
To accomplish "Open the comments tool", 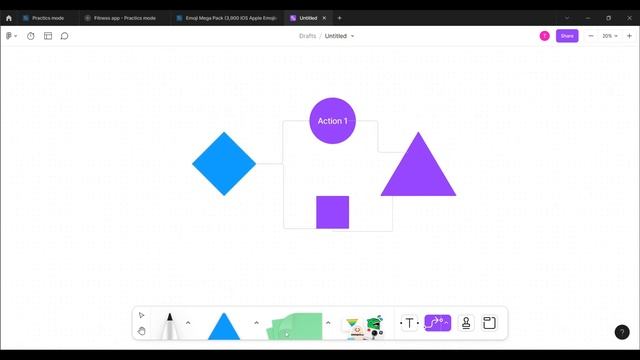I will click(64, 36).
